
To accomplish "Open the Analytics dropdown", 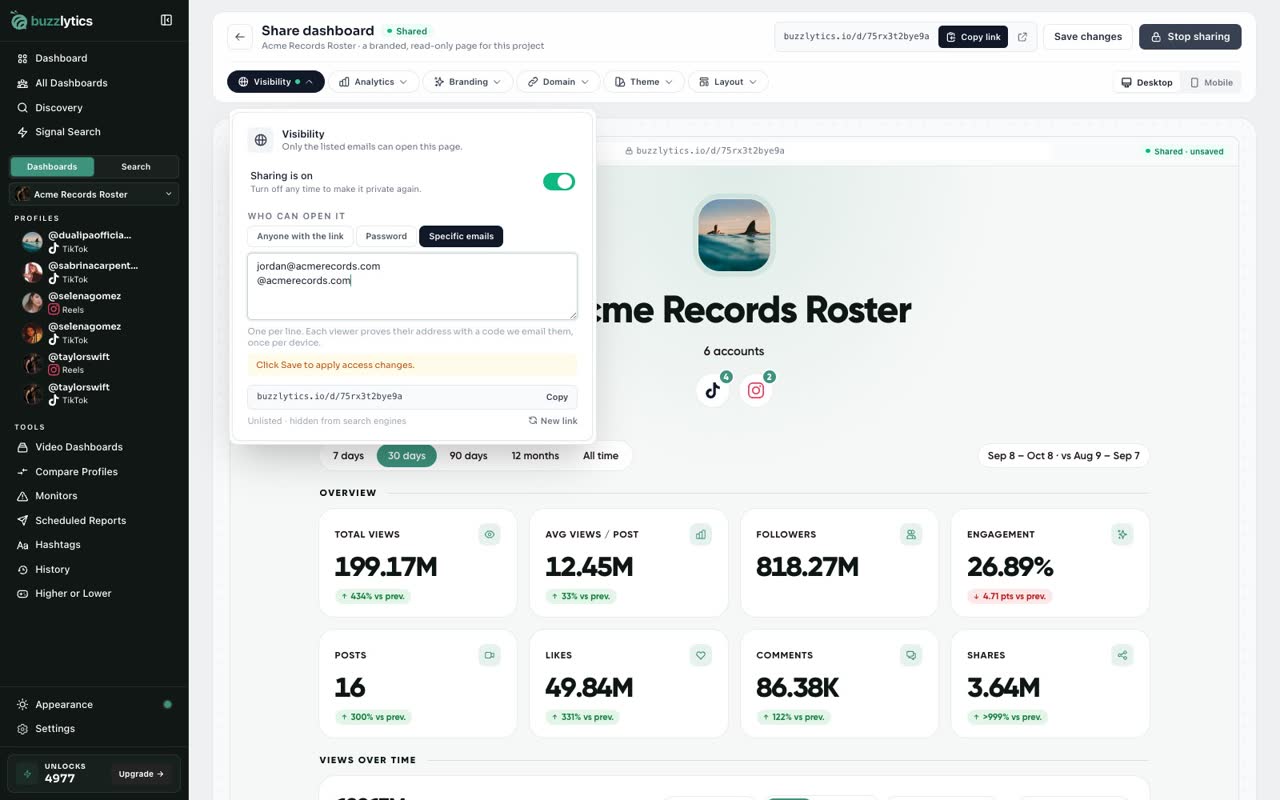I will pyautogui.click(x=374, y=82).
